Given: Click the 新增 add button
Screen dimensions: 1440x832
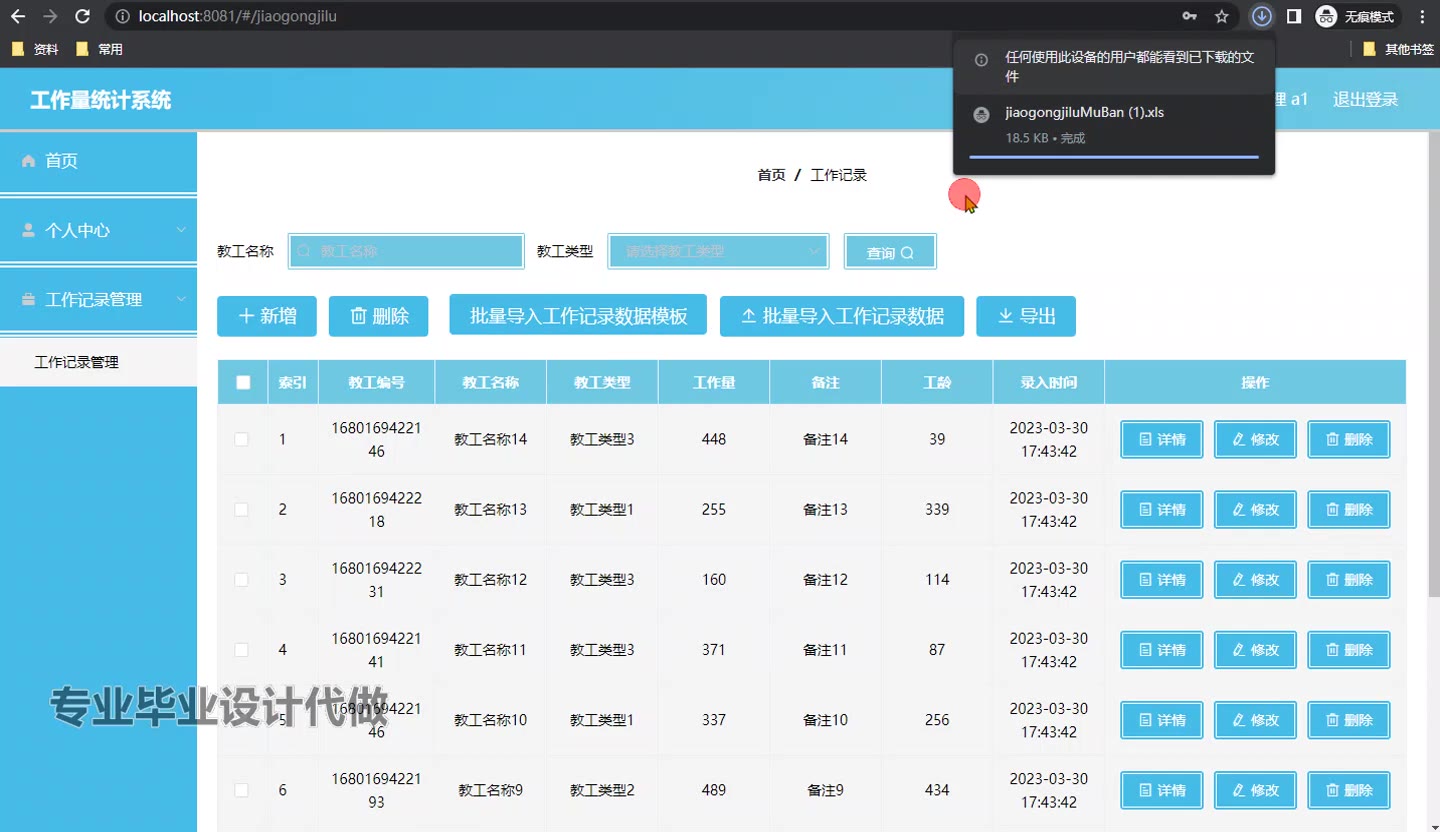Looking at the screenshot, I should (267, 316).
